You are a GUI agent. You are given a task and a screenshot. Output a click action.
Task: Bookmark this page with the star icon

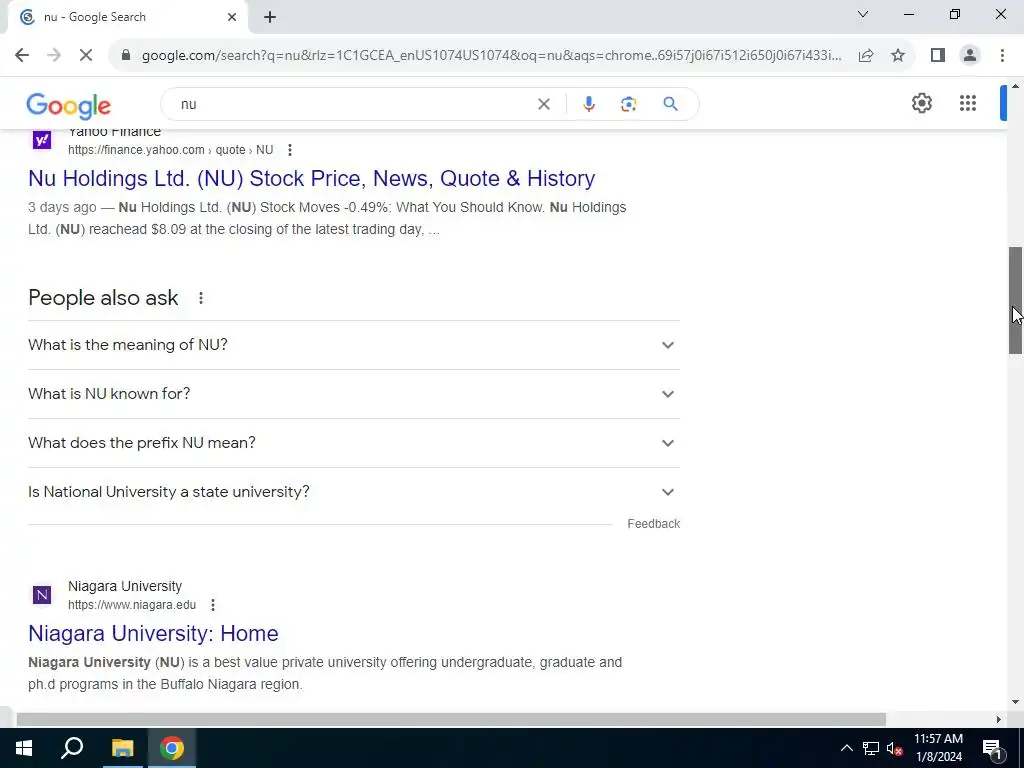(898, 56)
